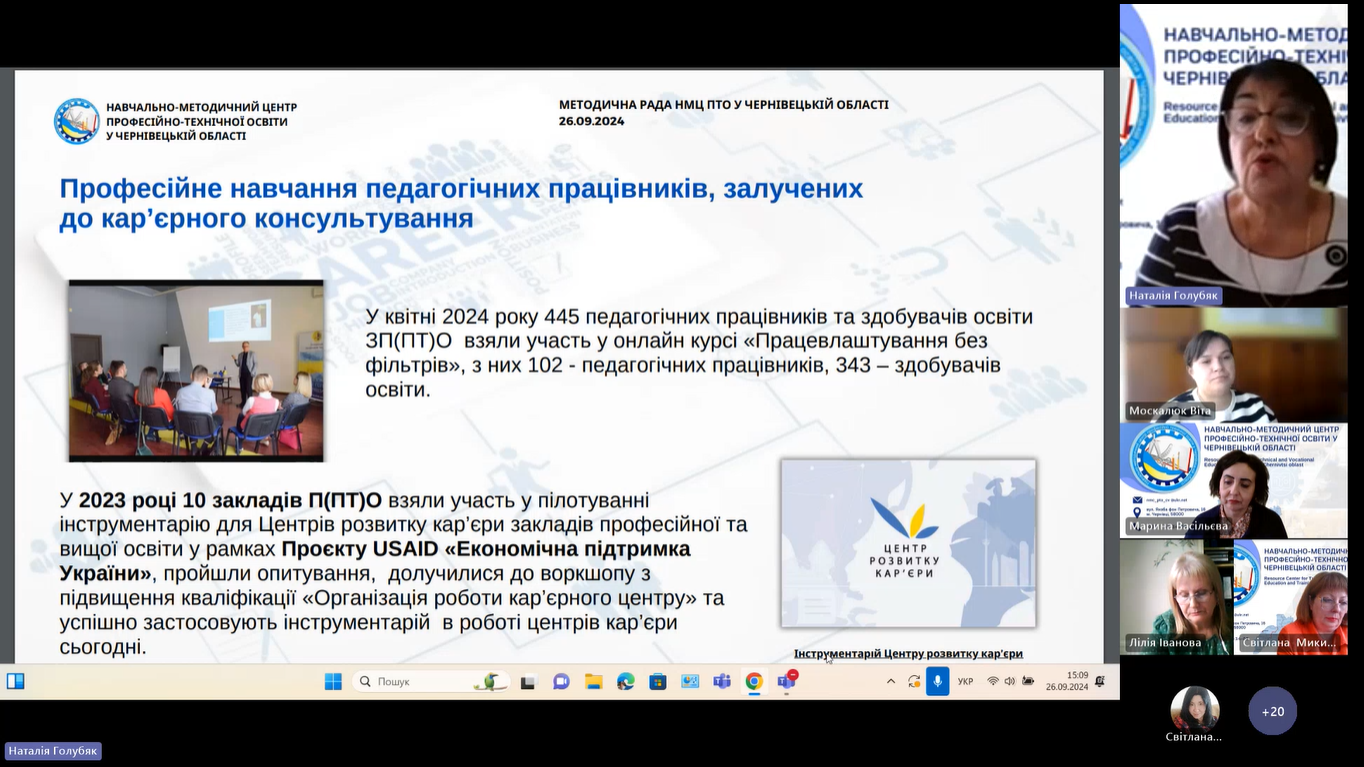1364x767 pixels.
Task: Launch Microsoft Edge from the taskbar
Action: (625, 682)
